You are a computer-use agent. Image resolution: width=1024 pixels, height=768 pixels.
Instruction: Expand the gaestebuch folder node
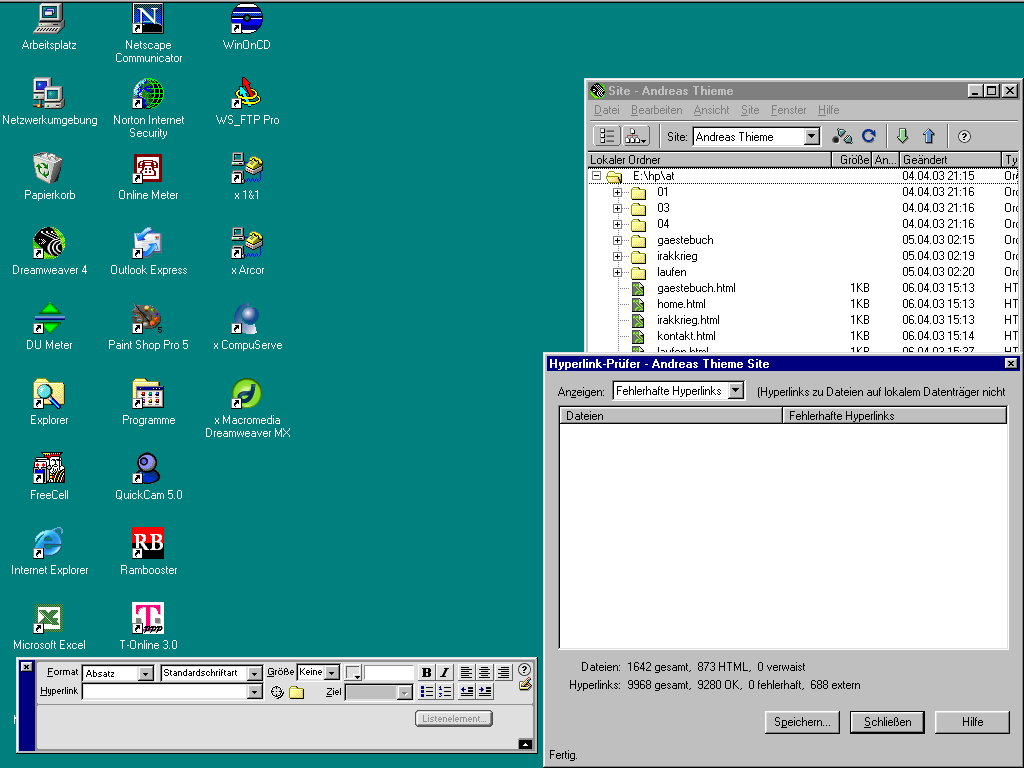617,240
